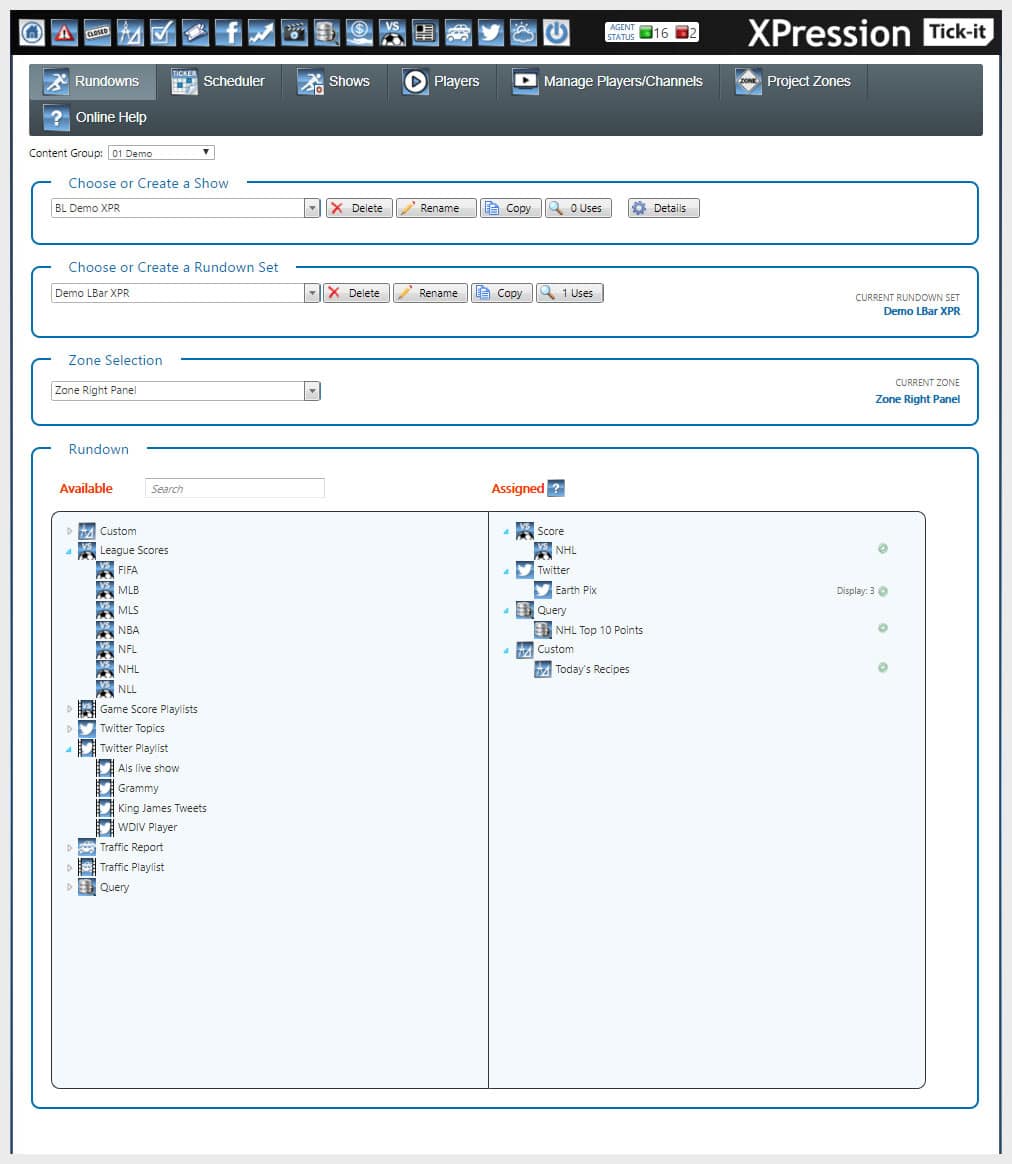
Task: Open the newspaper news icon
Action: tap(425, 33)
